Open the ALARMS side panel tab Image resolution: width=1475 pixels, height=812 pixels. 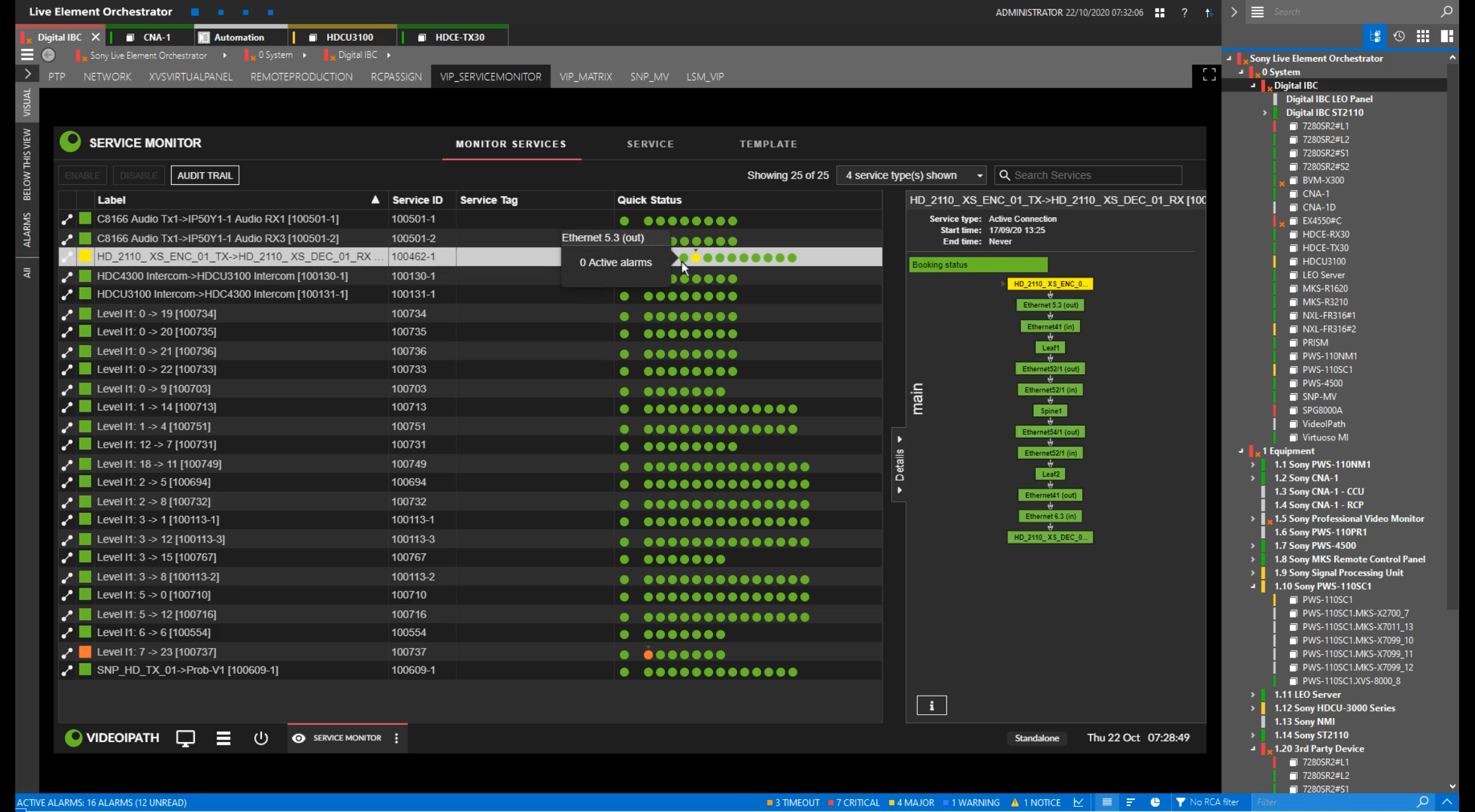click(x=27, y=229)
